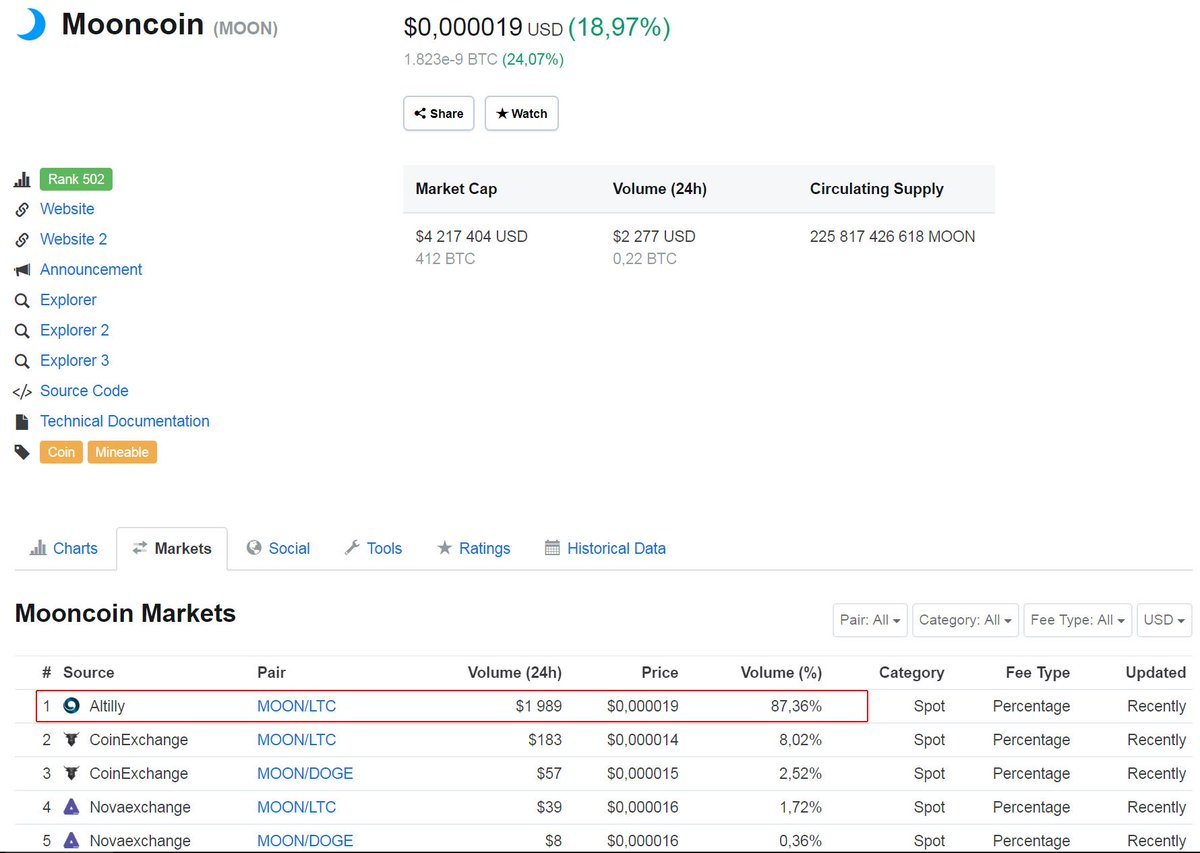Open the first Explorer link
1200x853 pixels.
tap(68, 300)
